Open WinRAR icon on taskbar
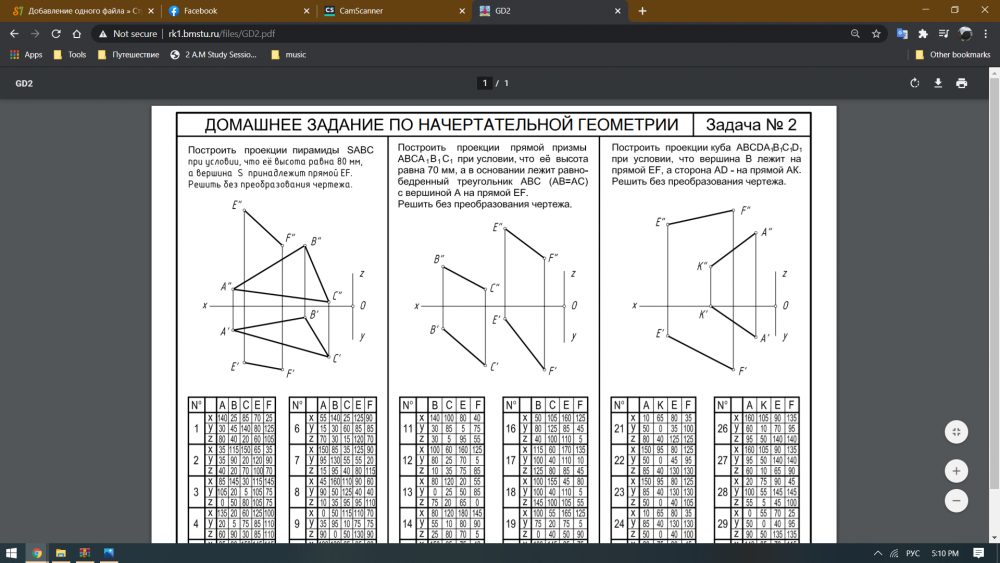Image resolution: width=1000 pixels, height=563 pixels. [x=84, y=553]
